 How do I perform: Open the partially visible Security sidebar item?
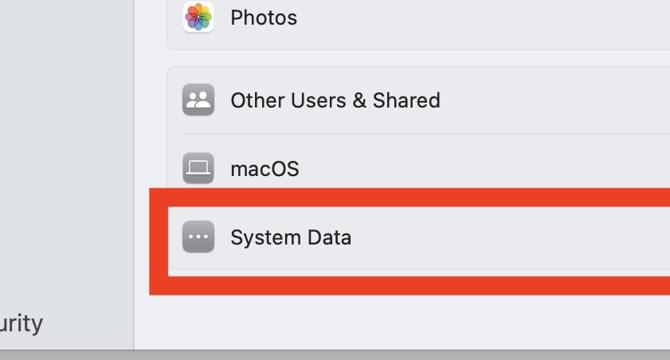pyautogui.click(x=21, y=324)
